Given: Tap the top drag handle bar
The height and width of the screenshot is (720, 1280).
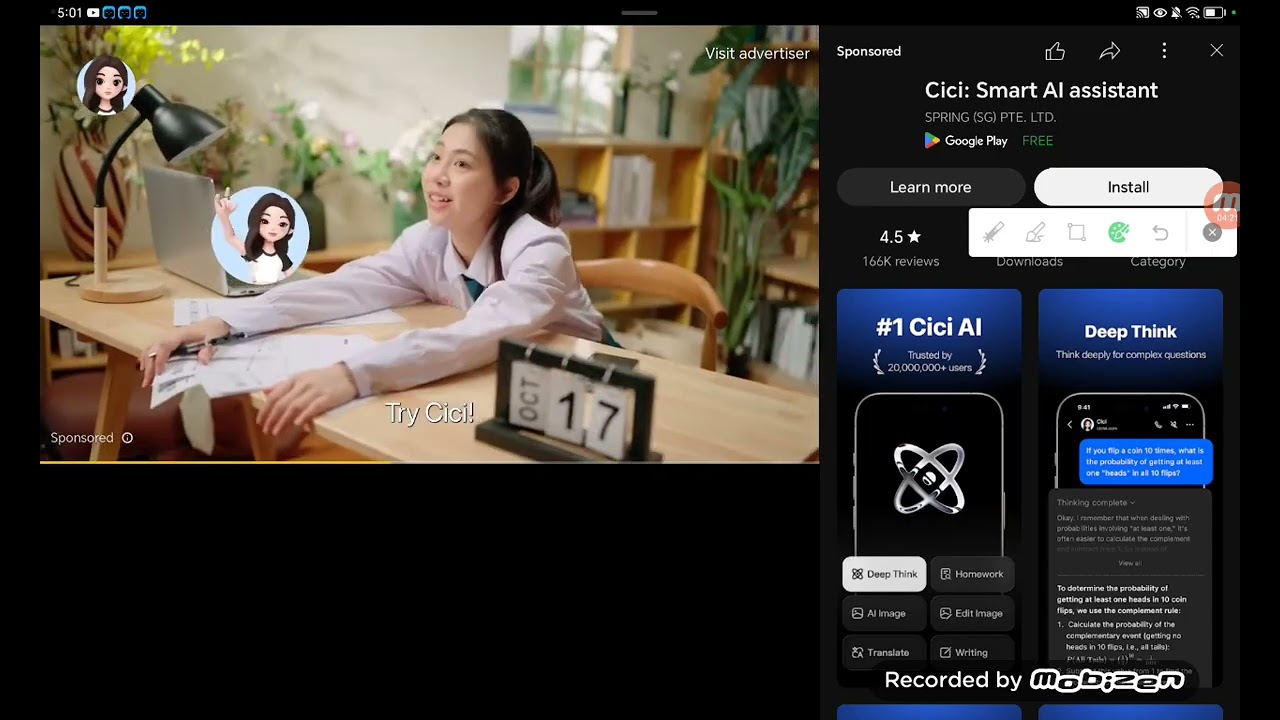Looking at the screenshot, I should tap(639, 13).
